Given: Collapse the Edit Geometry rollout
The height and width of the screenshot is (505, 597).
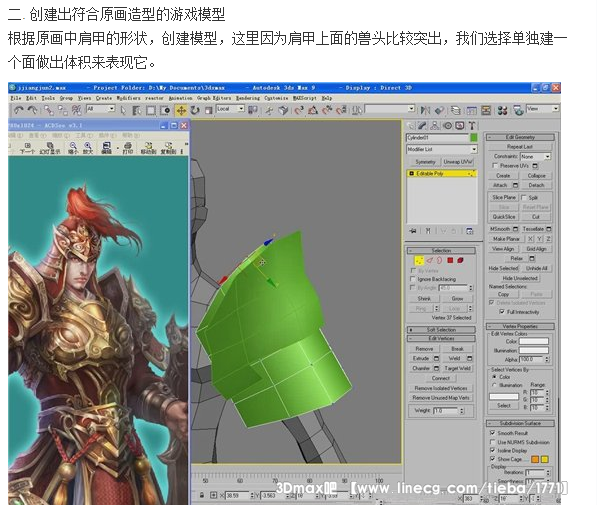Looking at the screenshot, I should (520, 137).
